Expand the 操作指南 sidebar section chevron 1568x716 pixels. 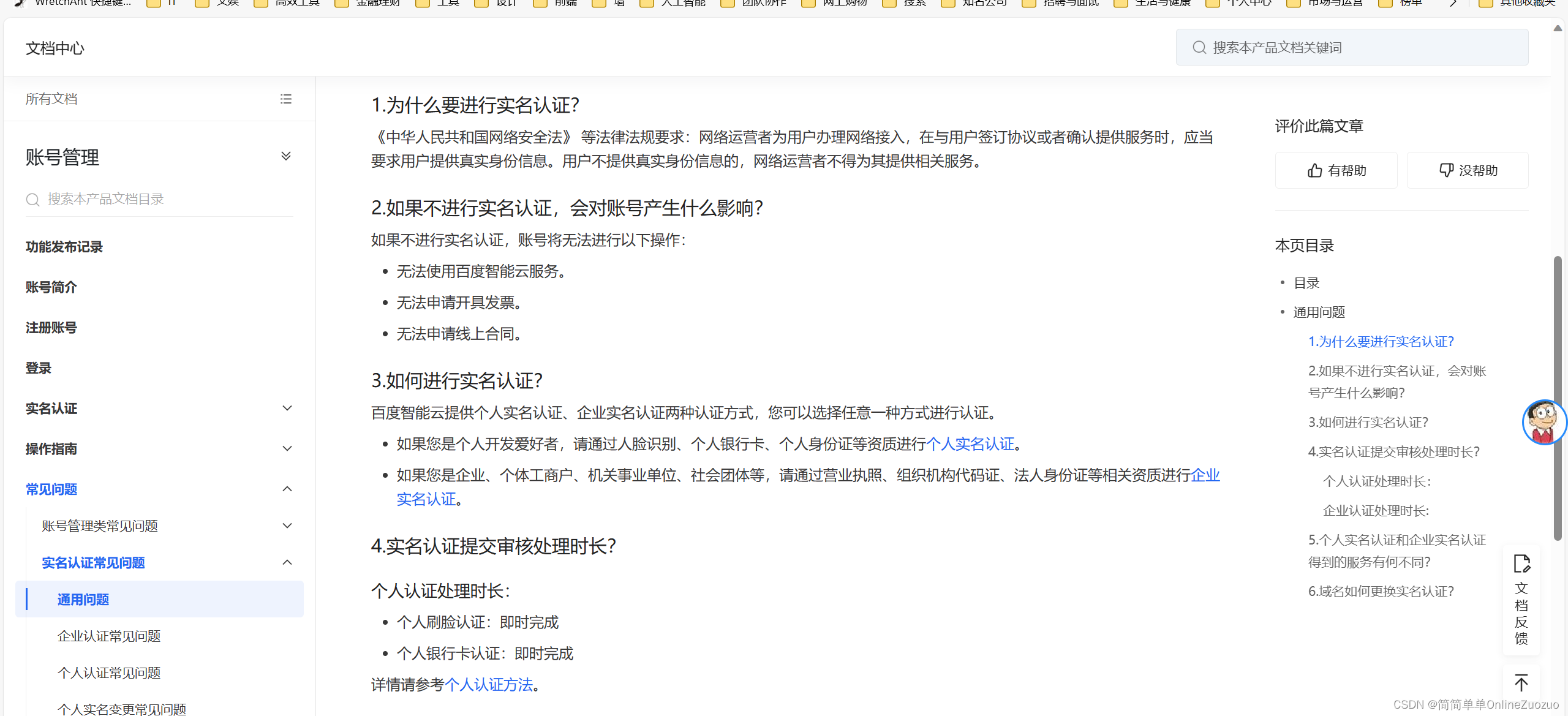click(287, 449)
